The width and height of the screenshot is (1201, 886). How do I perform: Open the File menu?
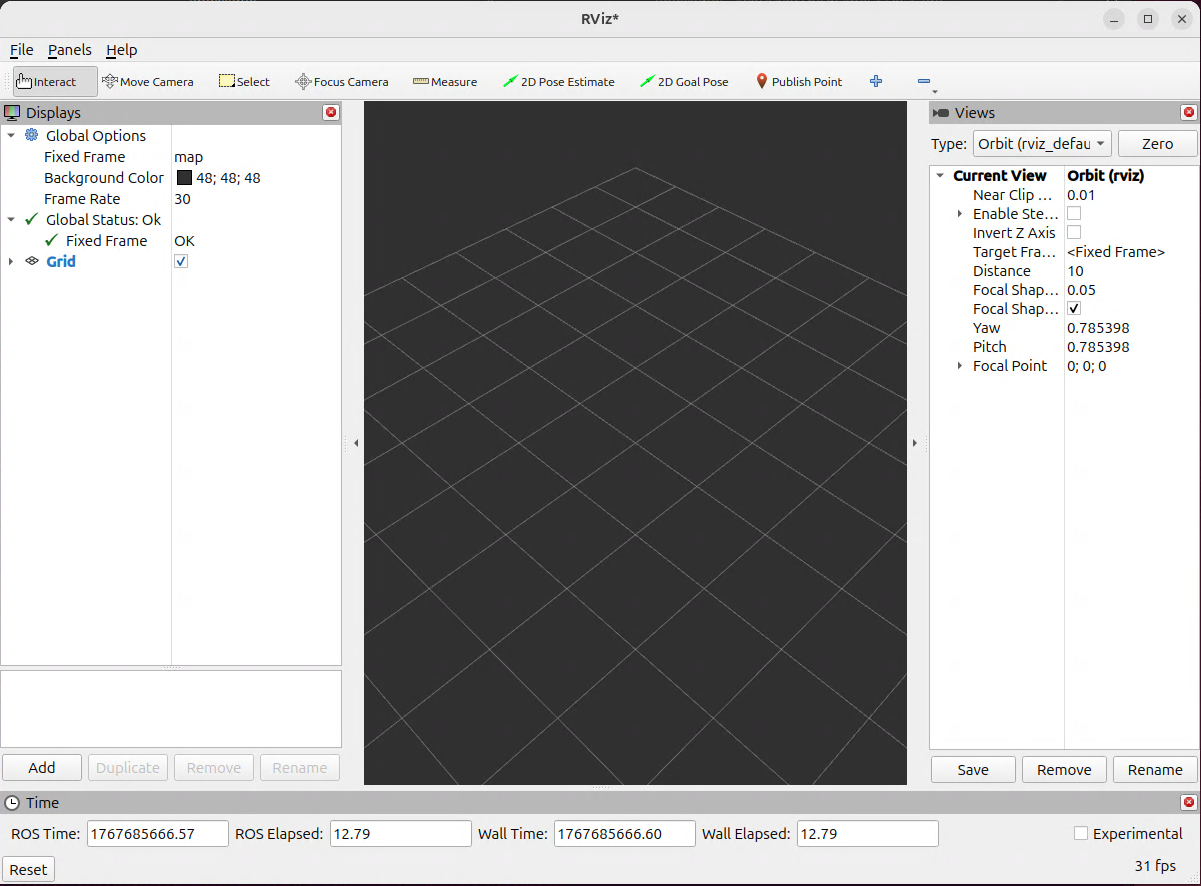pyautogui.click(x=21, y=50)
